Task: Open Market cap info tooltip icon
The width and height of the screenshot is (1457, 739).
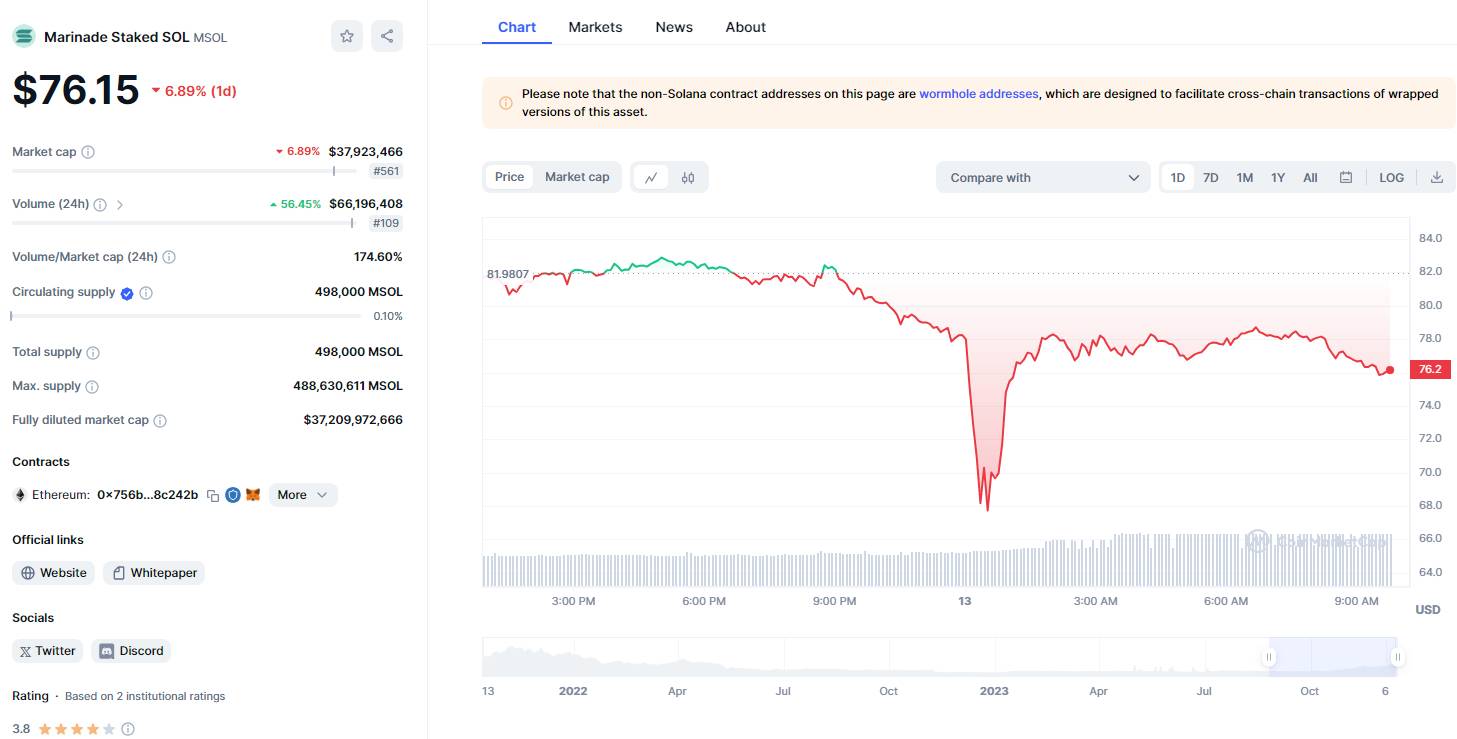Action: tap(88, 152)
